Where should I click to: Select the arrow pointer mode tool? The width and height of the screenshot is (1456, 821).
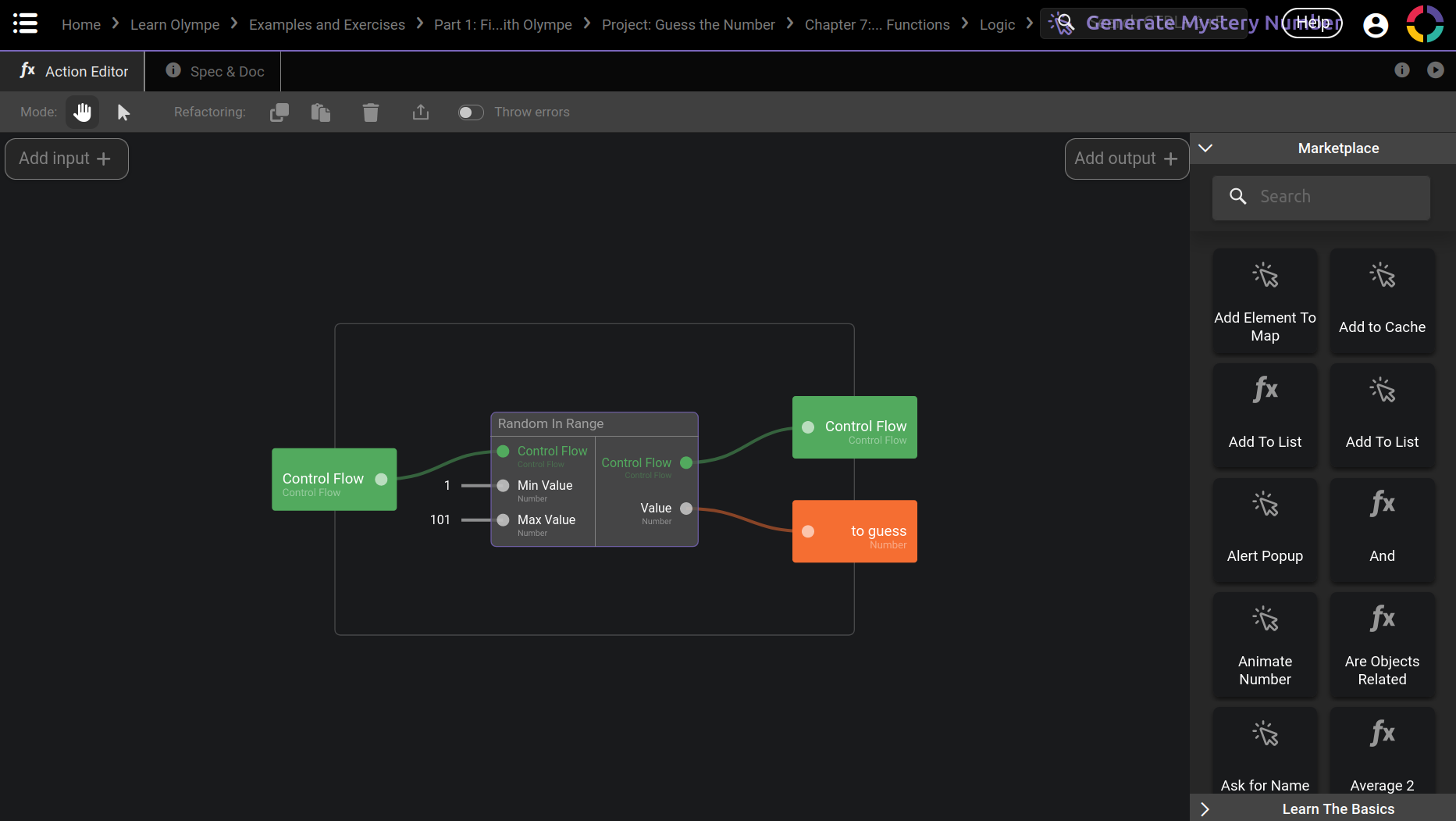[123, 112]
